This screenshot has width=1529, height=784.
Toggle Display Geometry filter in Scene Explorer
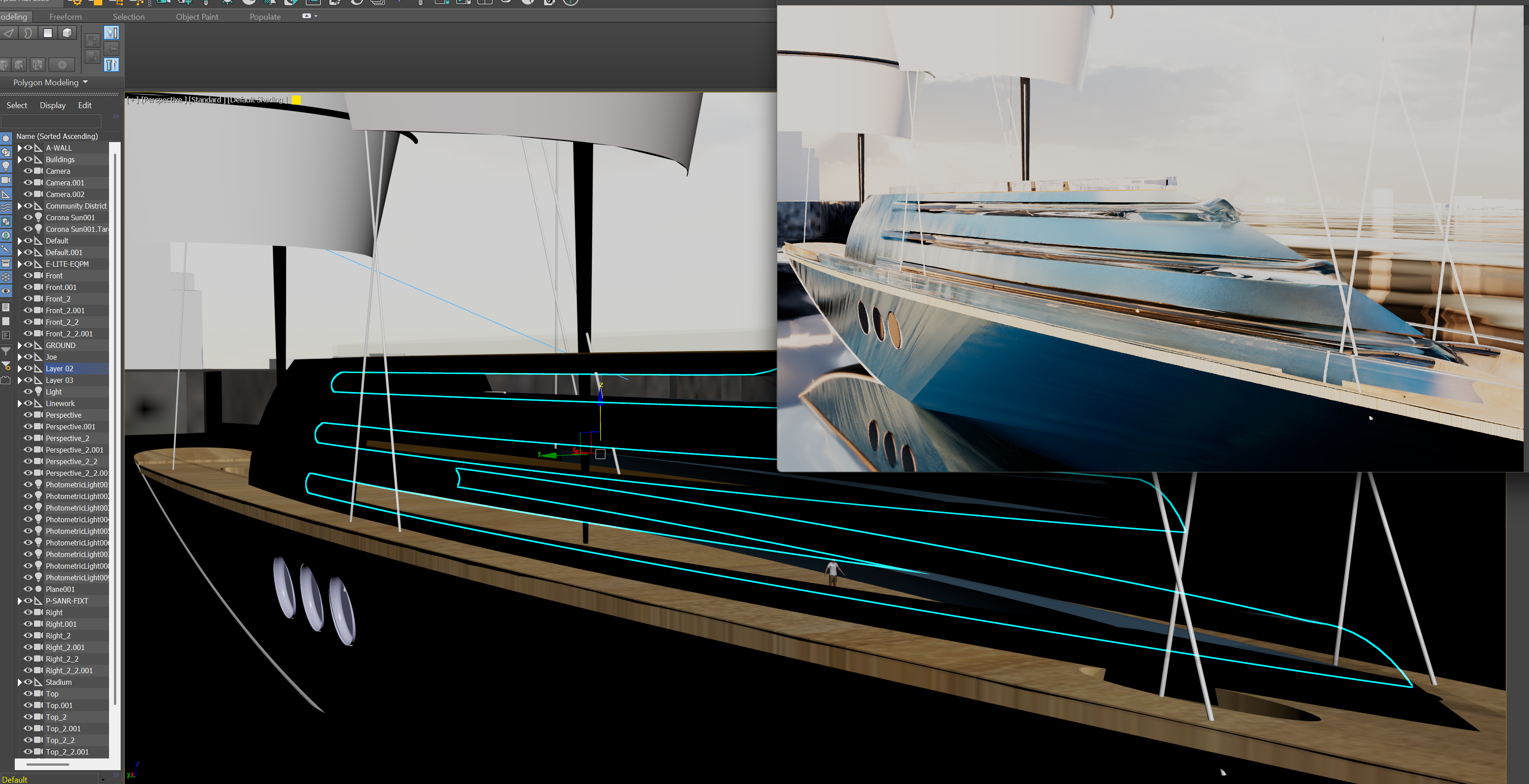click(x=6, y=138)
